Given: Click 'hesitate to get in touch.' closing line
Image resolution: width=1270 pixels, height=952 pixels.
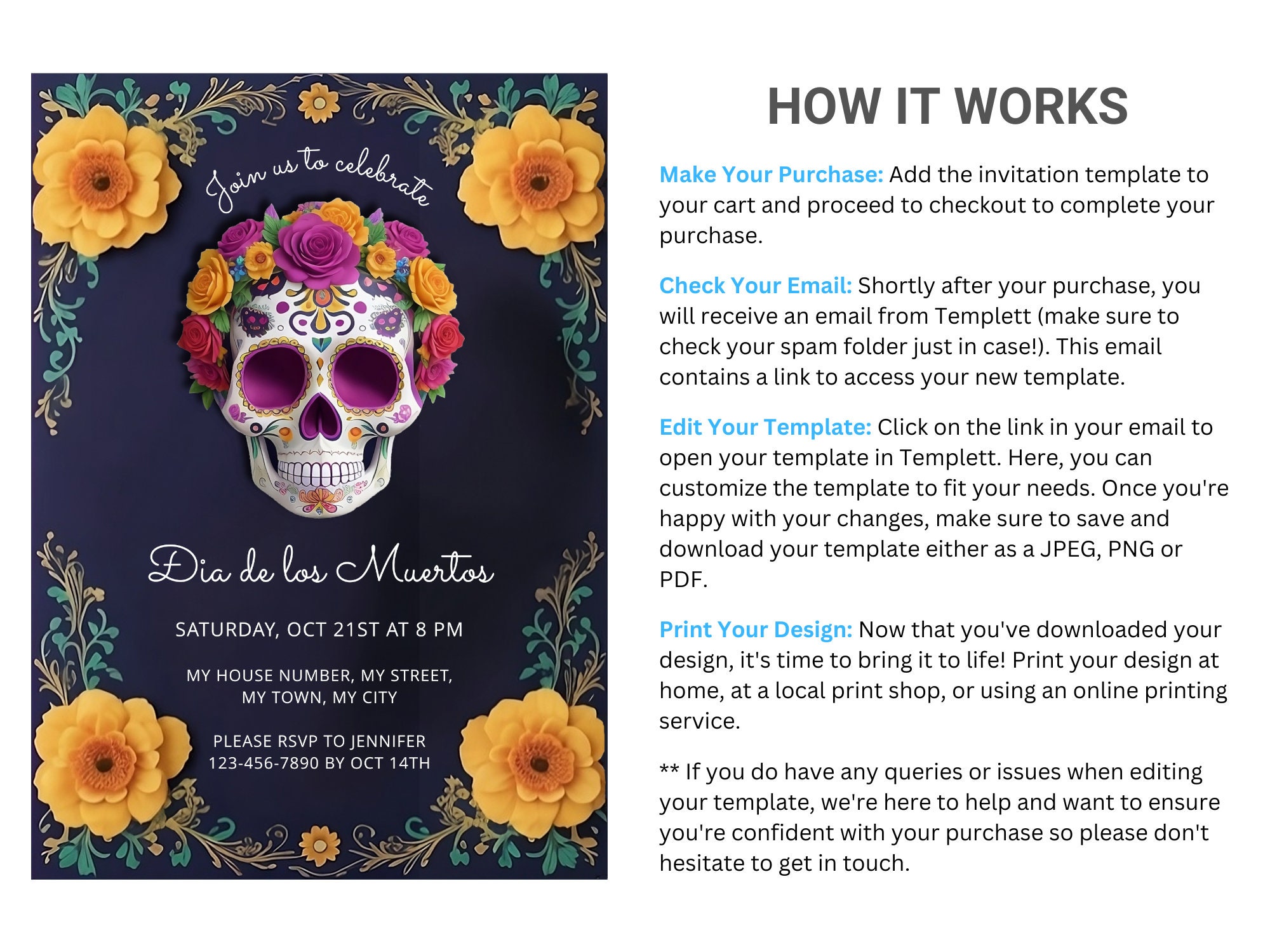Looking at the screenshot, I should 784,863.
